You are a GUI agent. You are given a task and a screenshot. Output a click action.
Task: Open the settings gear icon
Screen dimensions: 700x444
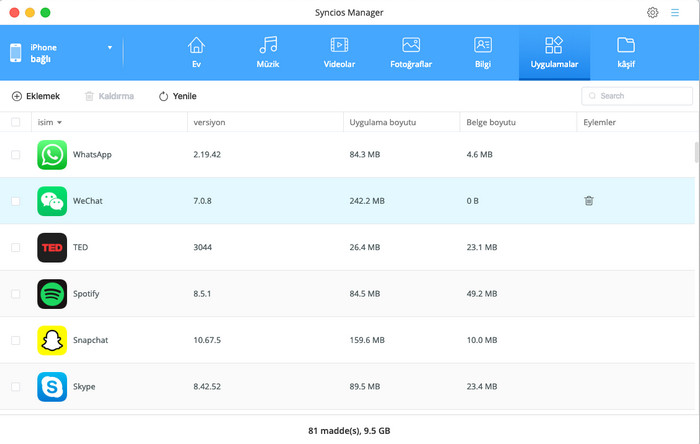[x=652, y=12]
